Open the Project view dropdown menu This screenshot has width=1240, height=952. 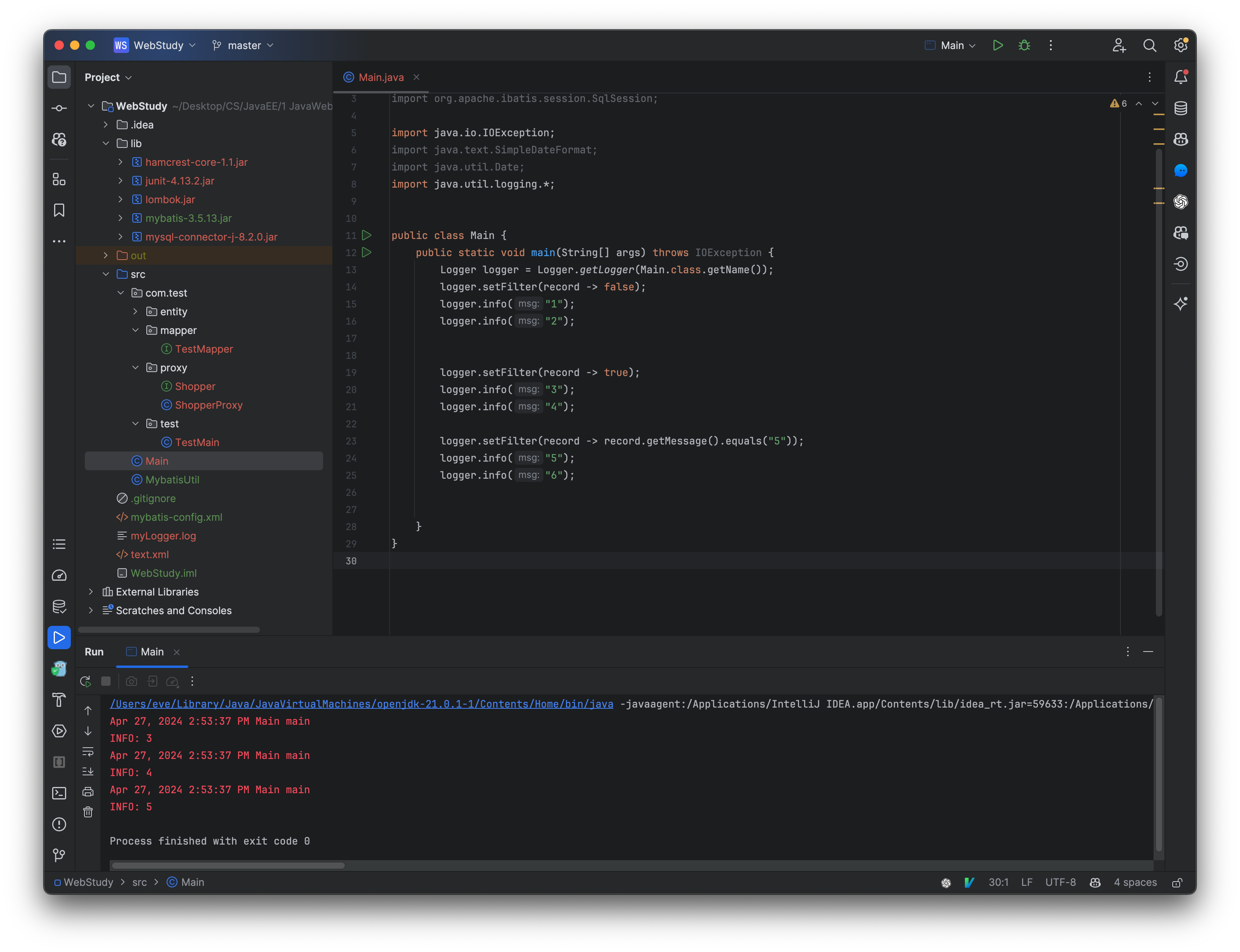click(108, 77)
